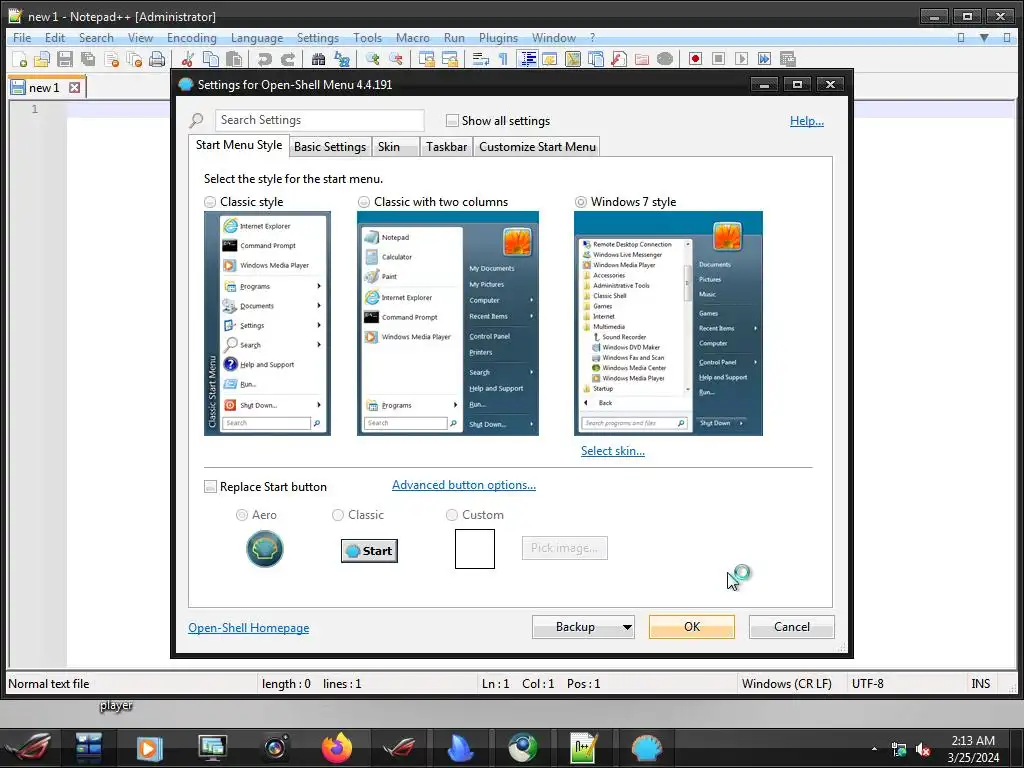Click the Open file folder icon in Notepad++

tap(42, 59)
